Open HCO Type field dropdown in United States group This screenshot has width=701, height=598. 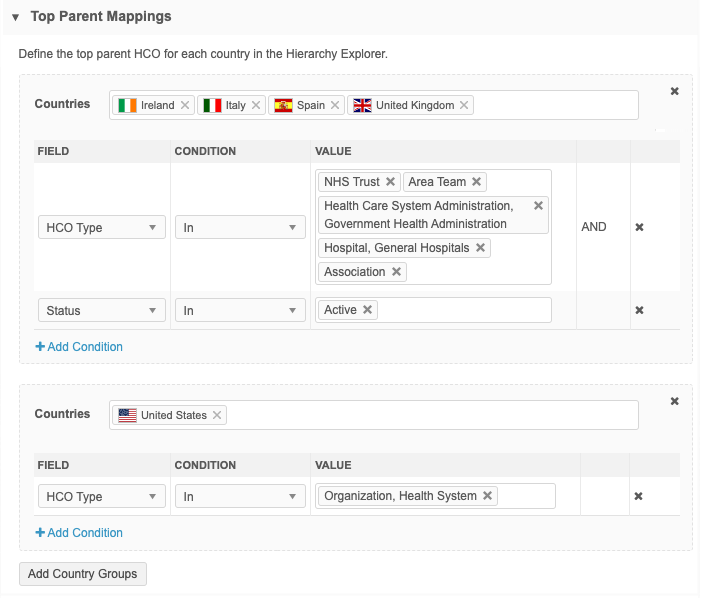click(101, 497)
